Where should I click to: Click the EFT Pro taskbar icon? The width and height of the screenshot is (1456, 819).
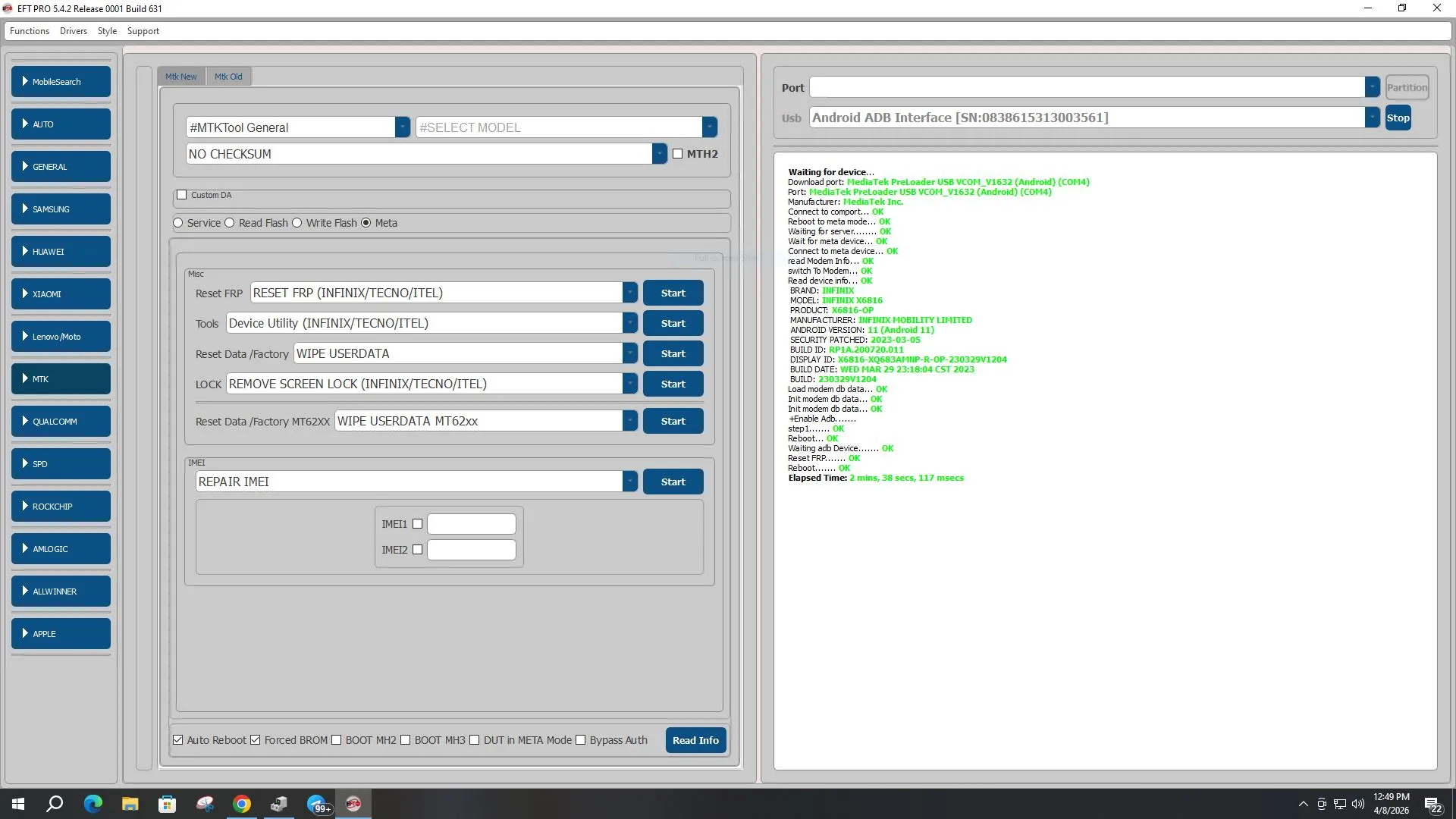point(353,805)
